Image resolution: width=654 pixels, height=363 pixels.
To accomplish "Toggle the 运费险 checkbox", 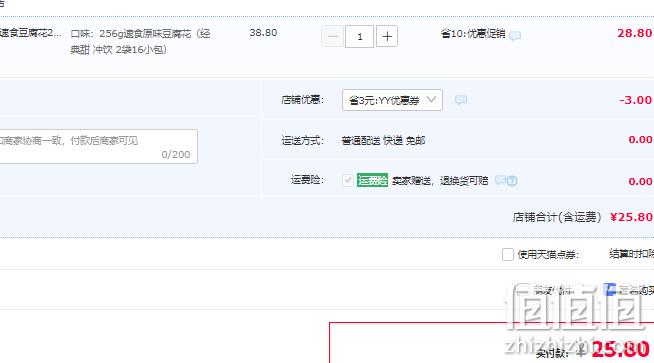I will (x=348, y=181).
